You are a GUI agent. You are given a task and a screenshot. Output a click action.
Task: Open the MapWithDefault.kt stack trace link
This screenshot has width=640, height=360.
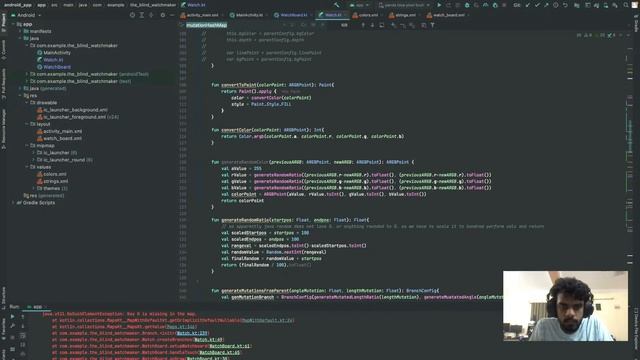coord(267,320)
